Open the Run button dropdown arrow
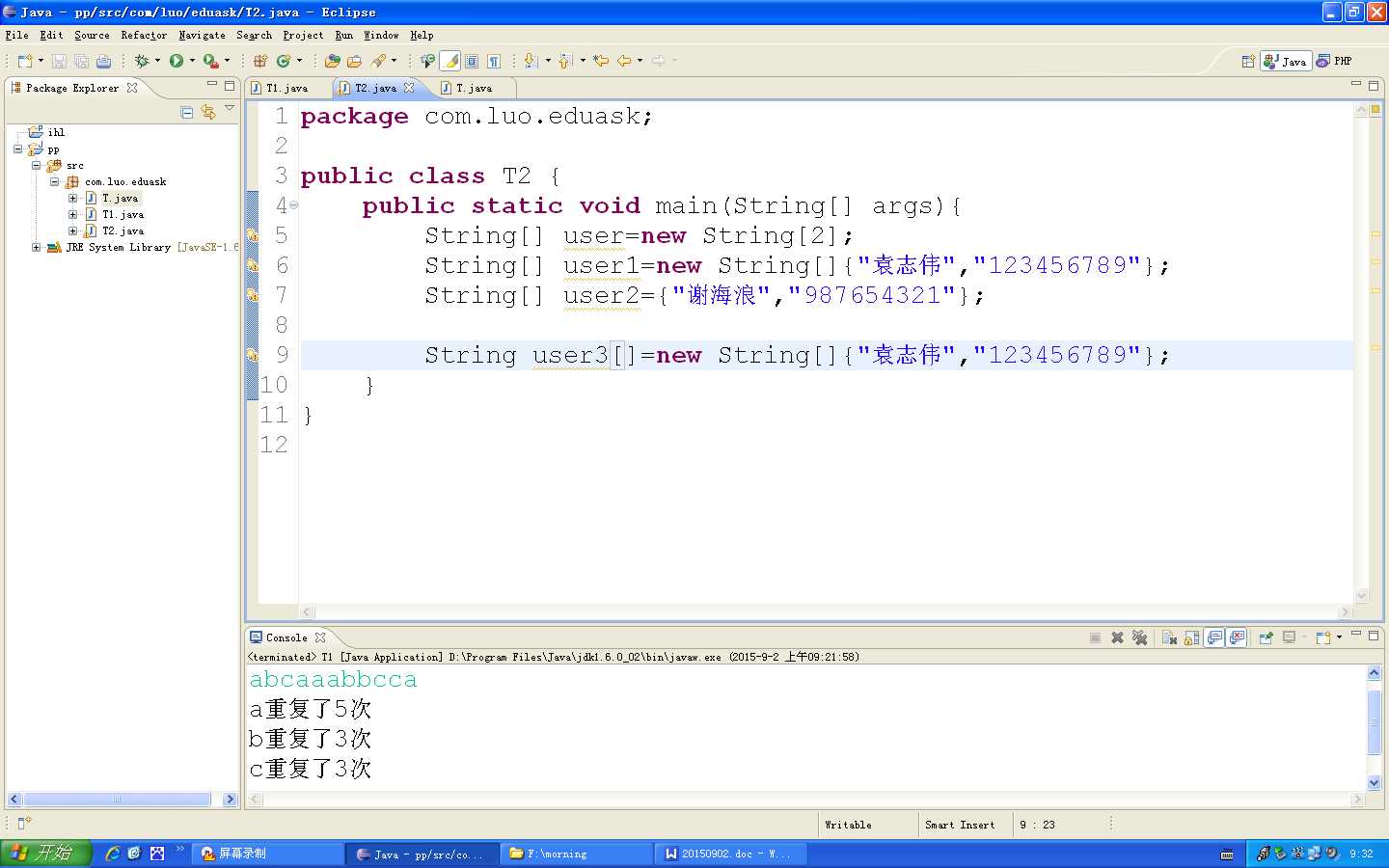Screen dimensions: 1389x868 (192, 61)
